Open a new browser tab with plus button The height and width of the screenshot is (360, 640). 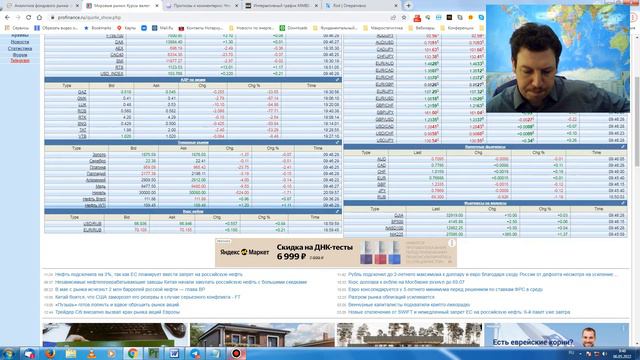[x=408, y=6]
